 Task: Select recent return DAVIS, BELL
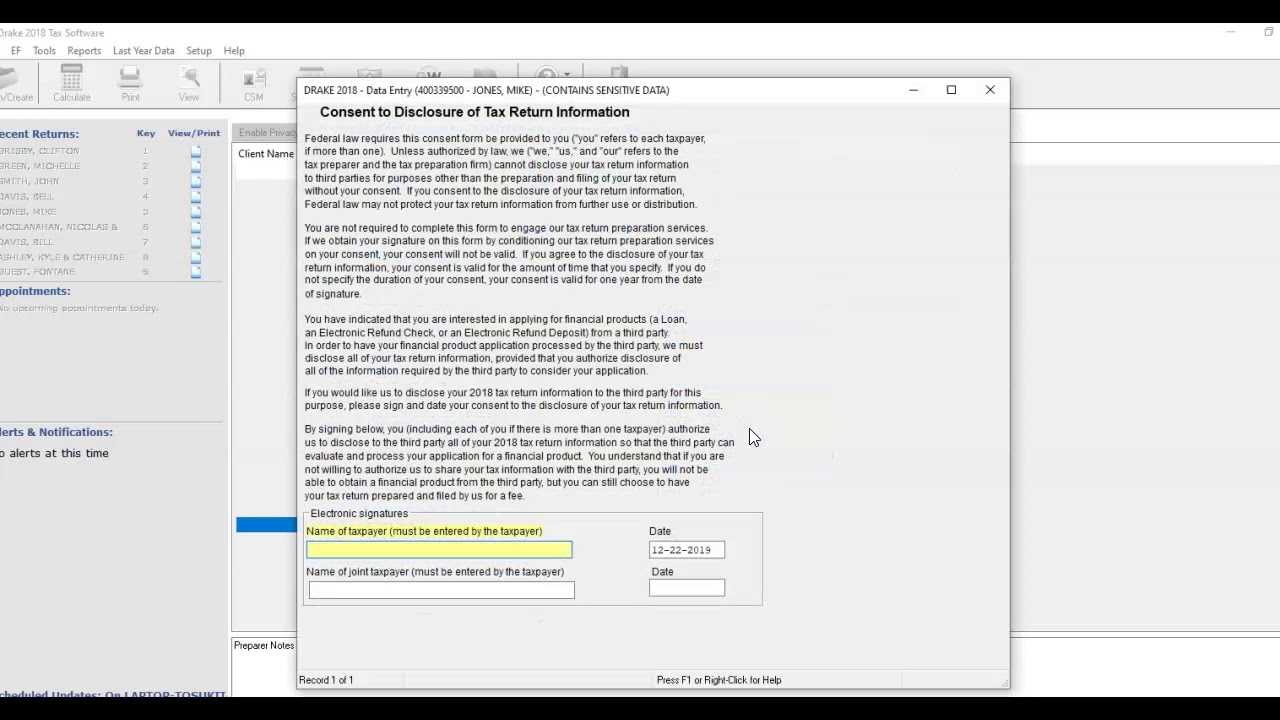[x=27, y=196]
